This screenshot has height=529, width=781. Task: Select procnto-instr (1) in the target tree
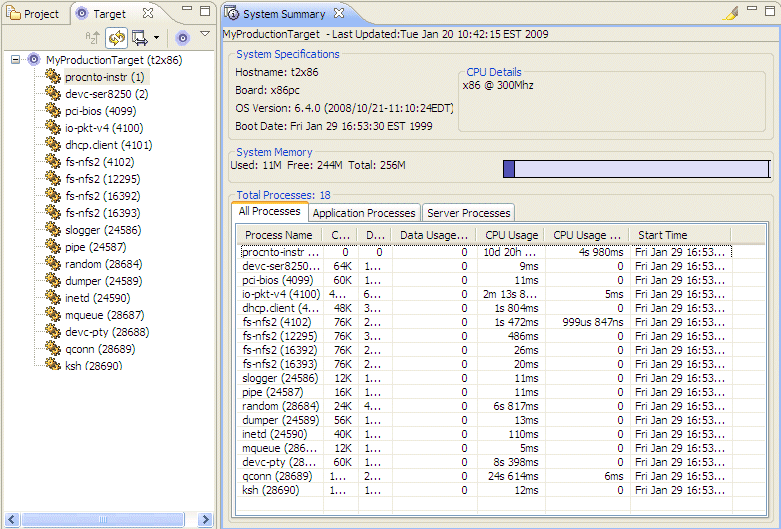pos(104,77)
